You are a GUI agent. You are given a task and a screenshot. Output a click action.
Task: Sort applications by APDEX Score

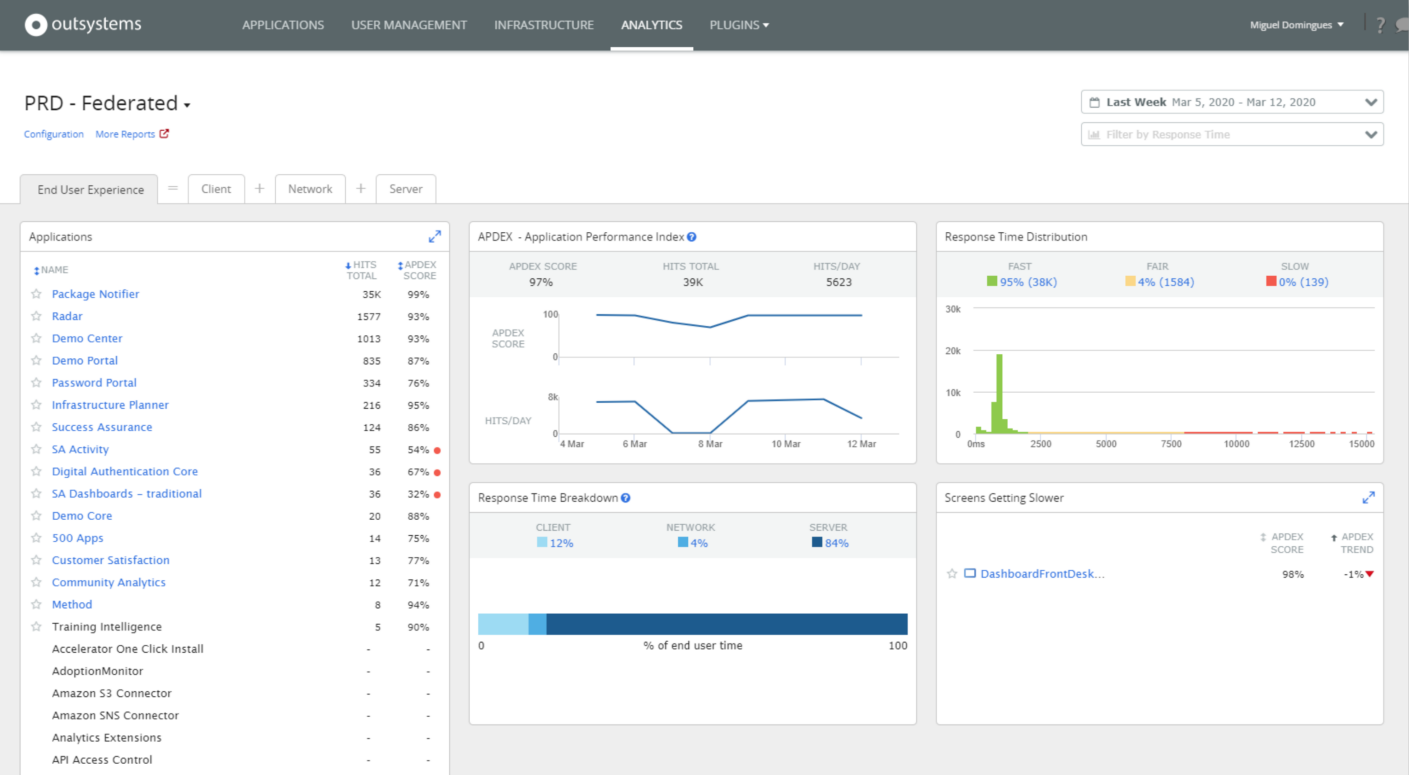pyautogui.click(x=417, y=270)
